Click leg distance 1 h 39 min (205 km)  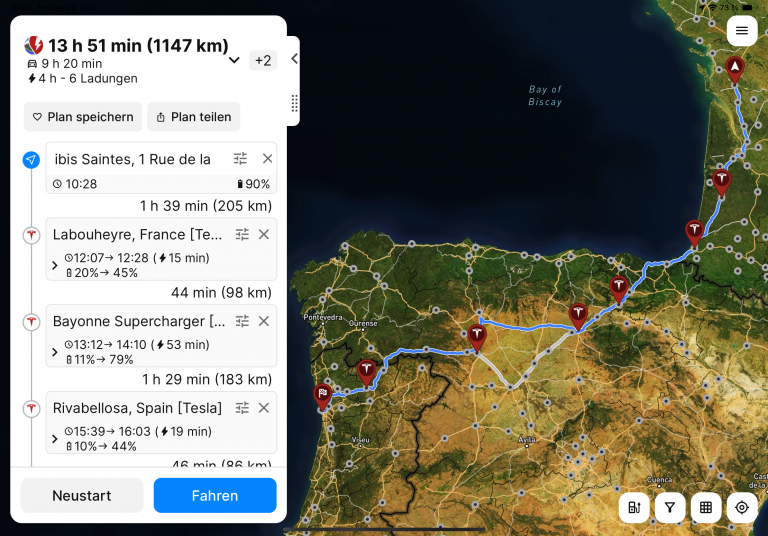click(206, 206)
